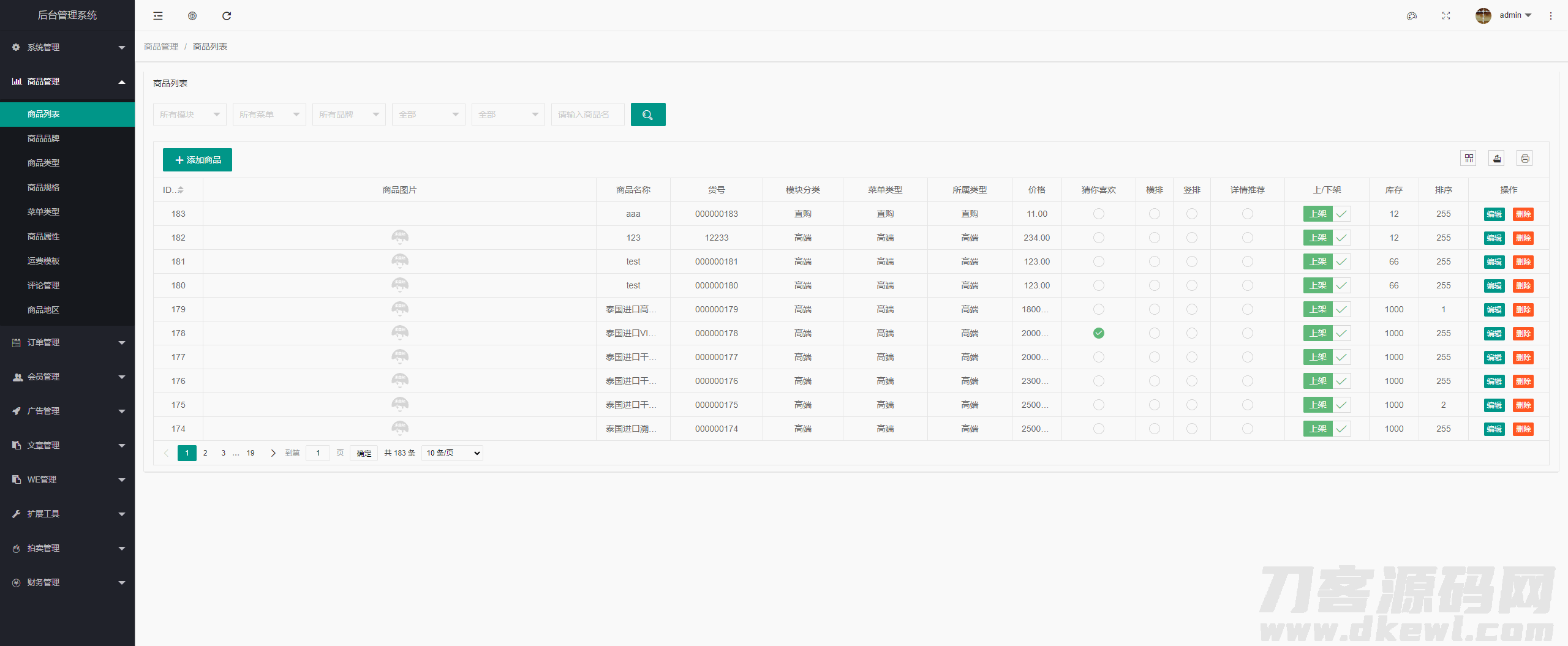
Task: Uncheck 猜你喜欢 for product 178
Action: click(1099, 333)
